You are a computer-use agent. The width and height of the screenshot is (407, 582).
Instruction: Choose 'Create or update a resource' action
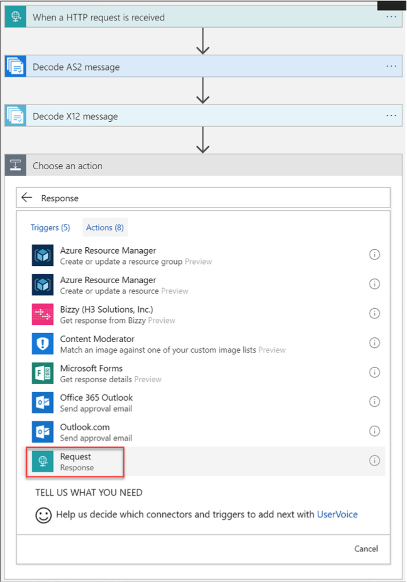109,291
